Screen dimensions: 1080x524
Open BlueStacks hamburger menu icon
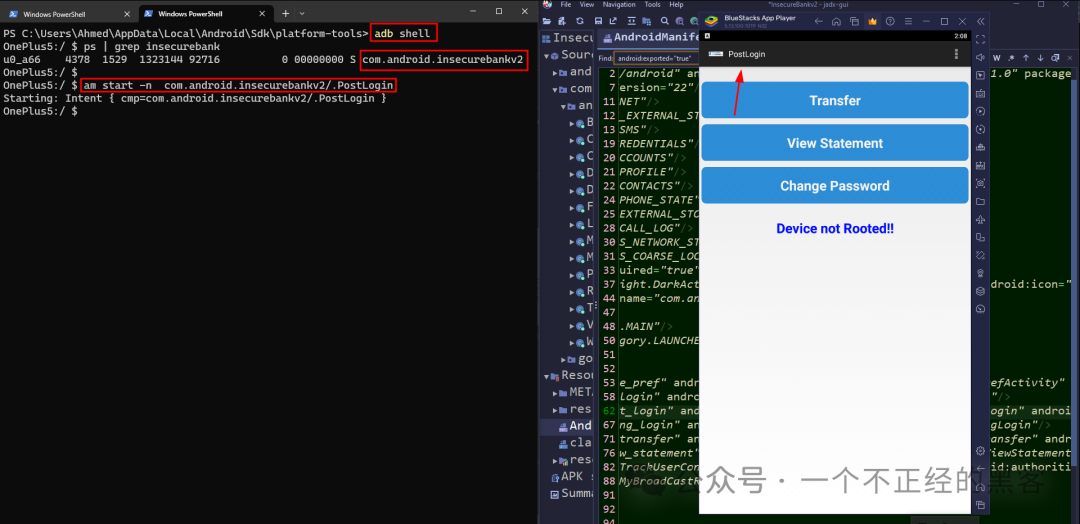908,21
